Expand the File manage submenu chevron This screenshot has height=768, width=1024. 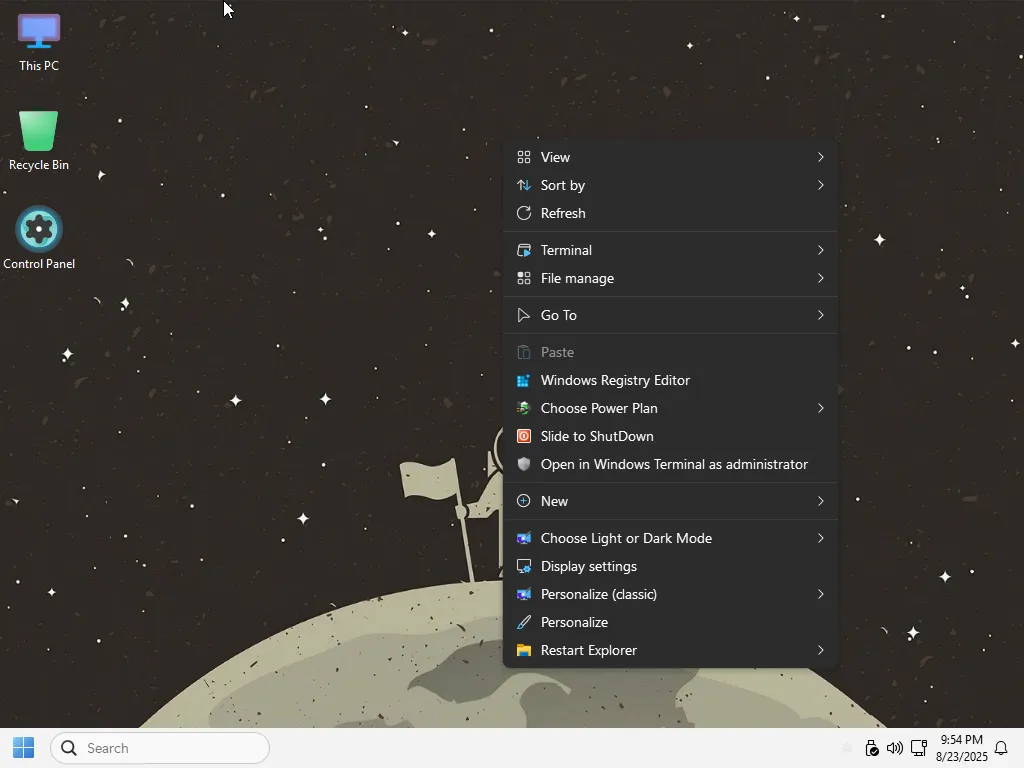[x=821, y=278]
